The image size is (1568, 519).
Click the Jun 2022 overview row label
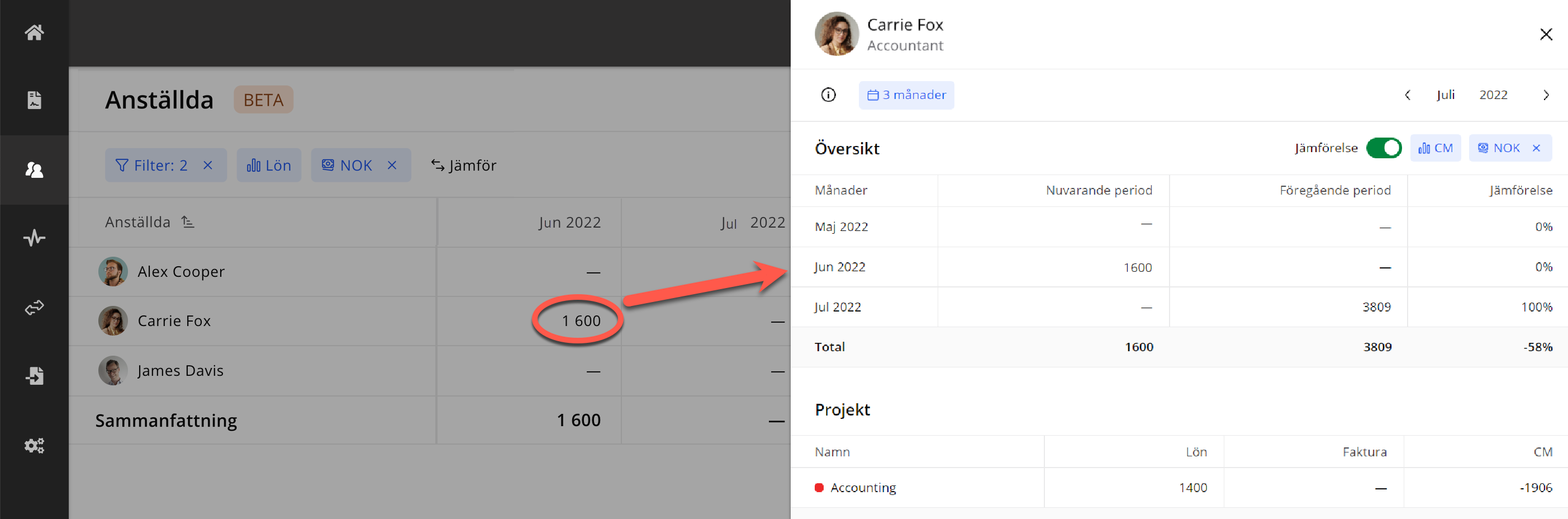(839, 267)
